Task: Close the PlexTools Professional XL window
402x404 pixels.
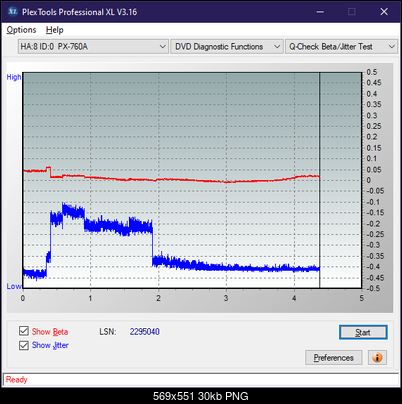Action: click(384, 12)
